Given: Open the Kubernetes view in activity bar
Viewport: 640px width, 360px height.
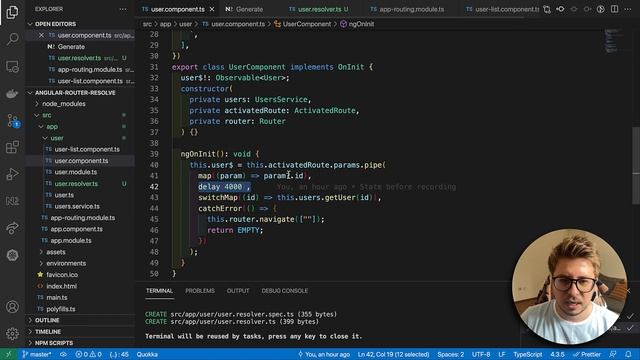Looking at the screenshot, I should (12, 255).
